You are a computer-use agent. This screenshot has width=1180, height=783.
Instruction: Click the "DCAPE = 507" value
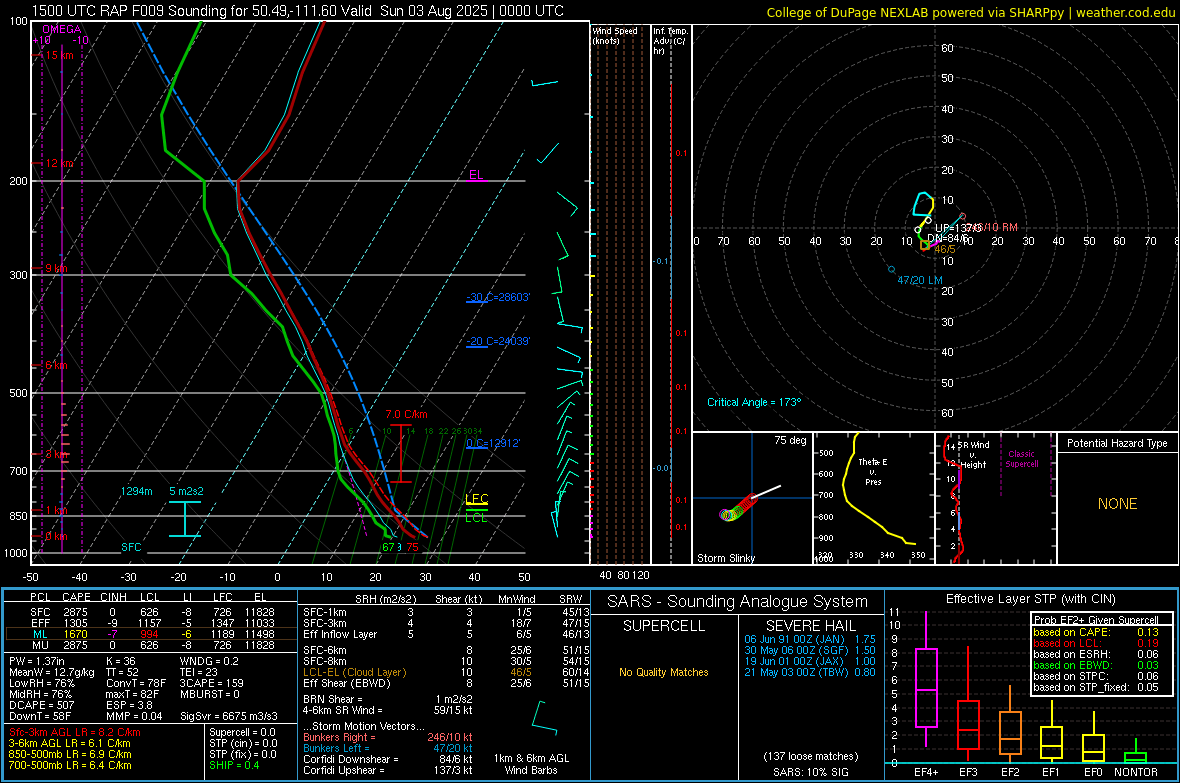pos(41,705)
